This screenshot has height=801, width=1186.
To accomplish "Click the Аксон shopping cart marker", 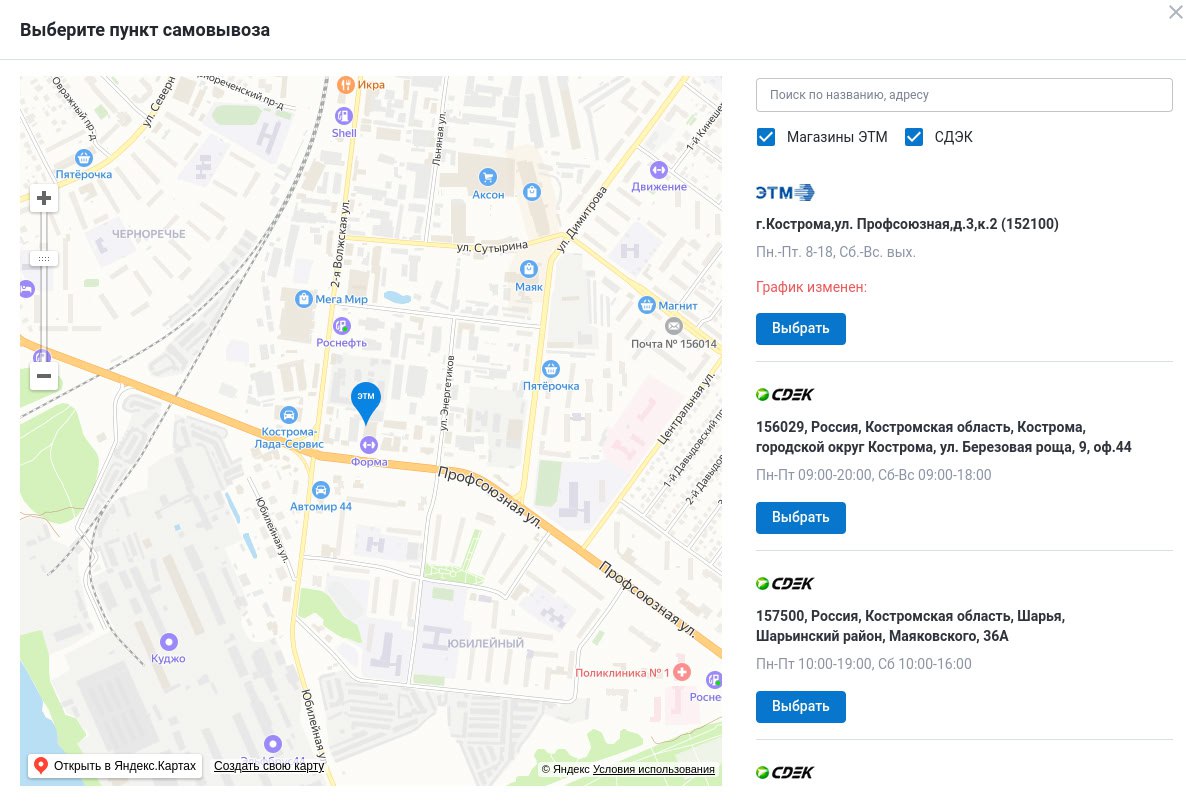I will pos(487,178).
